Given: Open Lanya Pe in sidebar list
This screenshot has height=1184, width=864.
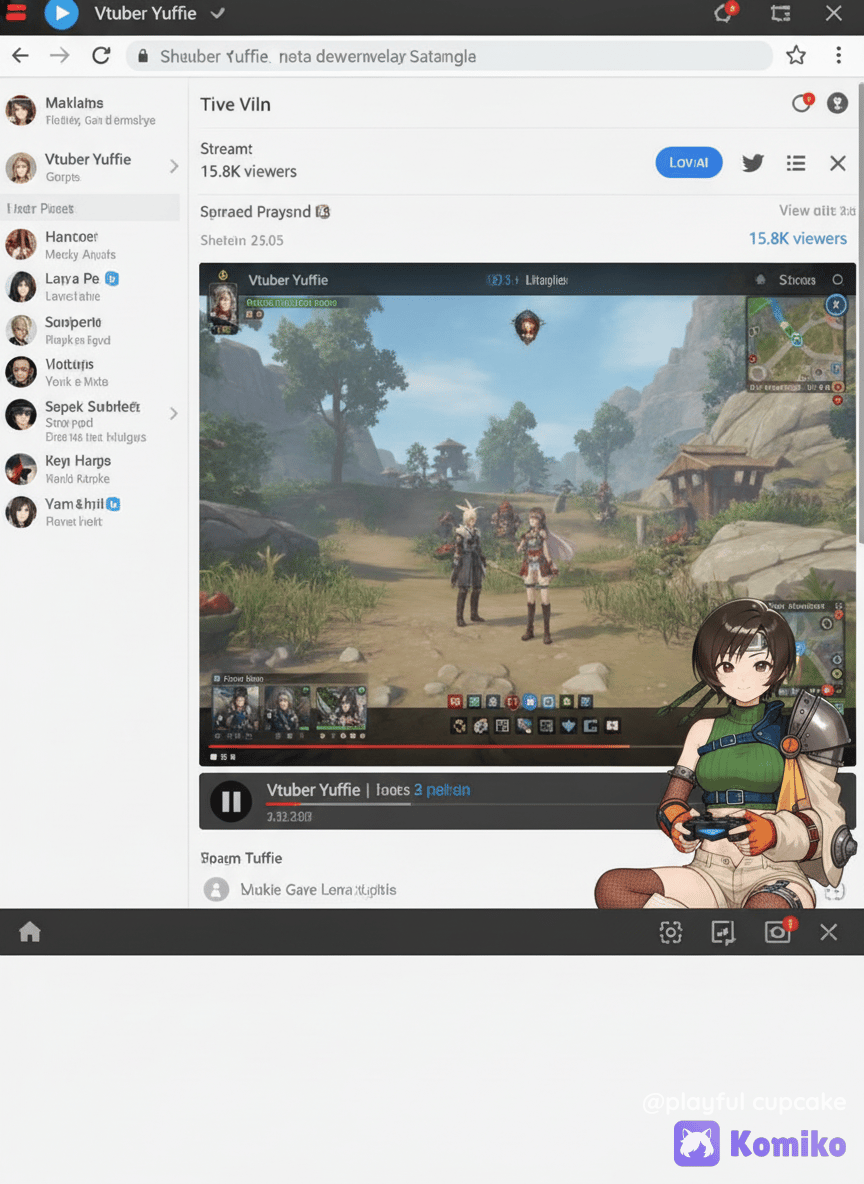Looking at the screenshot, I should pyautogui.click(x=91, y=287).
